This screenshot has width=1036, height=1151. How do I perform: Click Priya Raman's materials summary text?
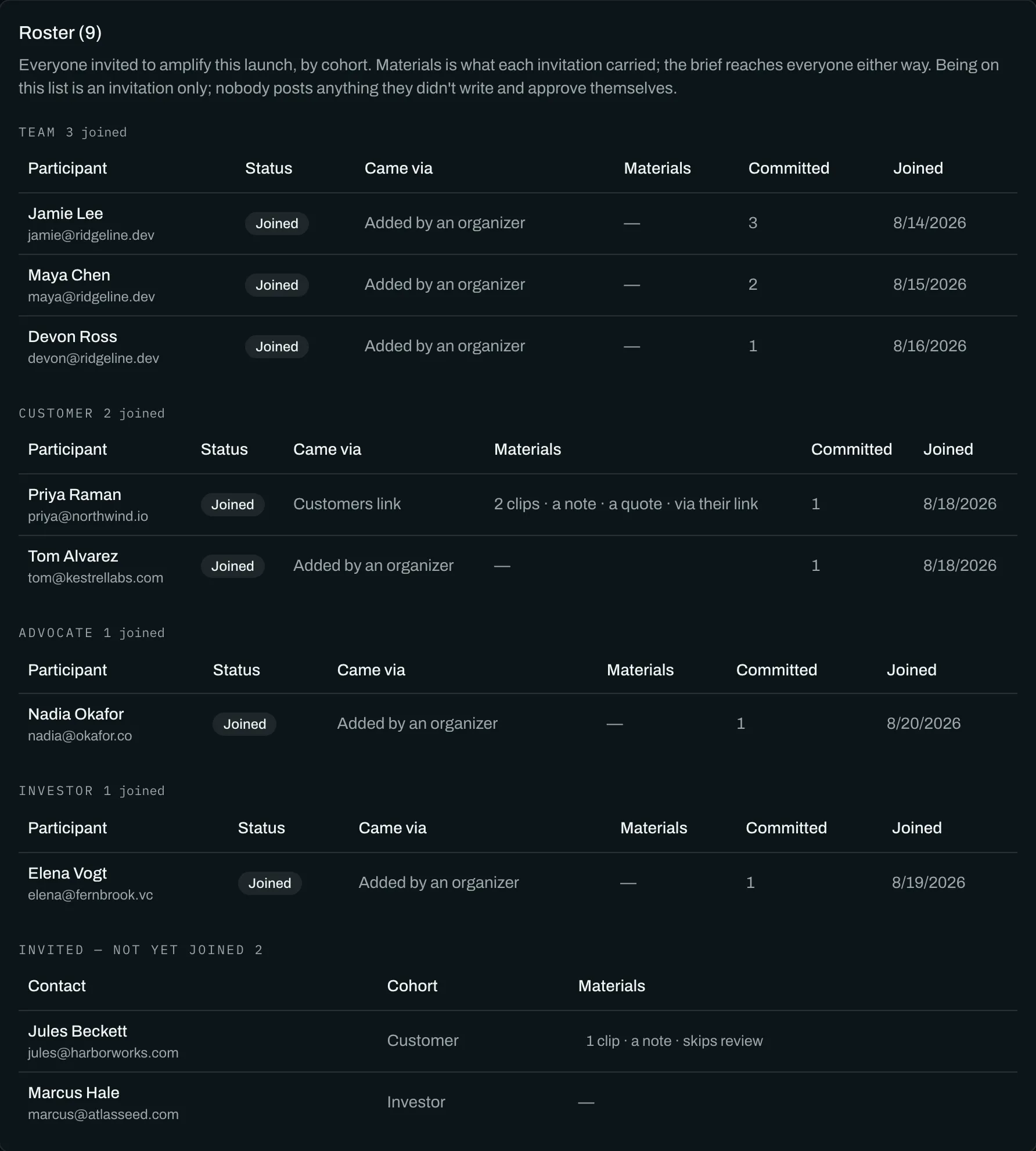pyautogui.click(x=625, y=504)
